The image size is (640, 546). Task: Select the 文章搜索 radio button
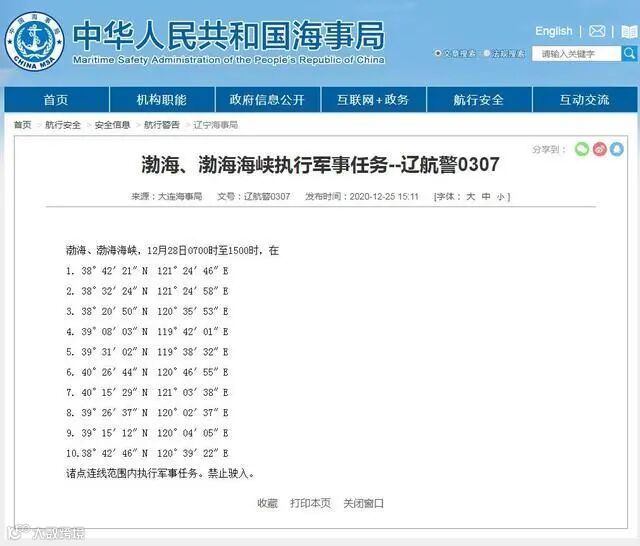coord(438,53)
